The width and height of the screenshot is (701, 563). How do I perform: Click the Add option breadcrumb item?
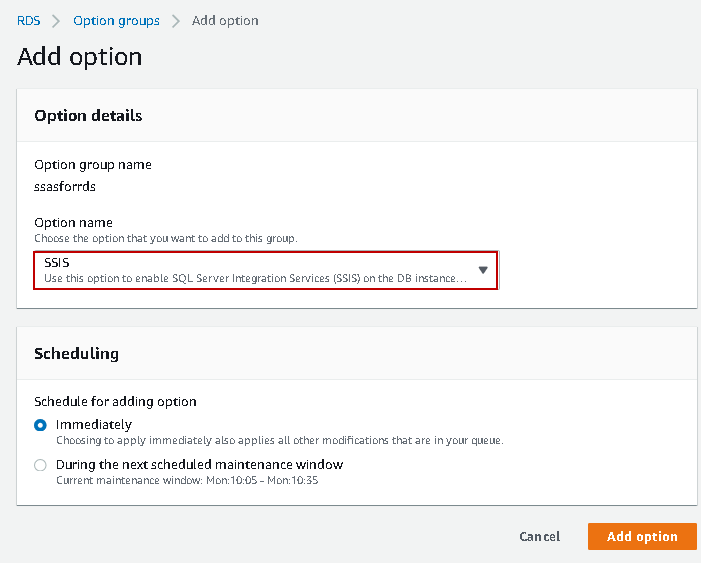[225, 20]
